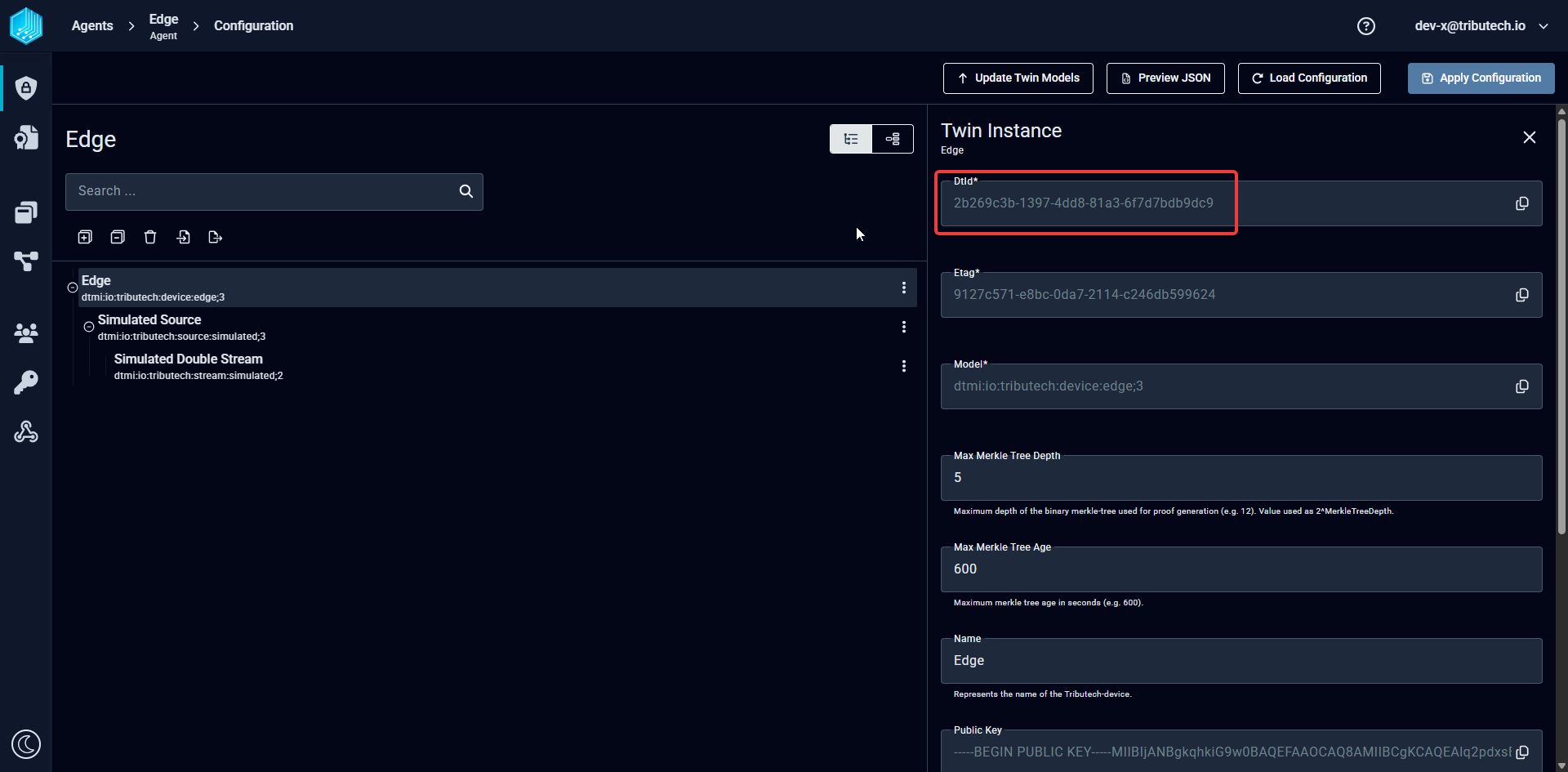Viewport: 1568px width, 772px height.
Task: Go to Edge Agent breadcrumb
Action: (x=163, y=26)
